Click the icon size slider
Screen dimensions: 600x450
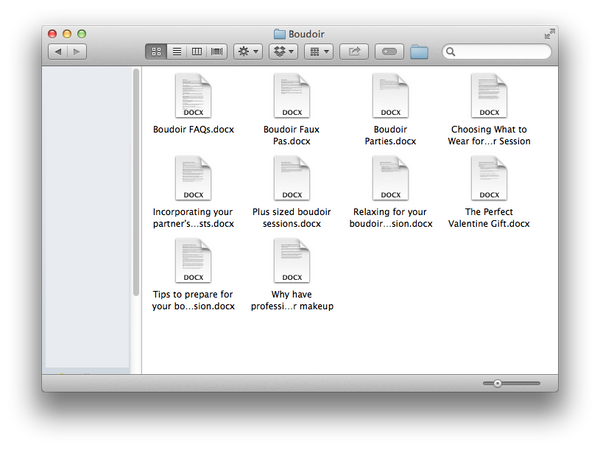pos(510,383)
